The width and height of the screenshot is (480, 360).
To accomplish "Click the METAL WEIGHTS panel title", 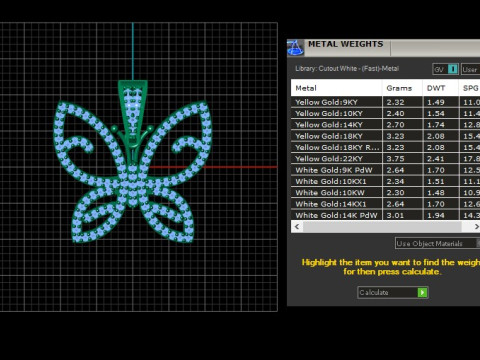I will (x=346, y=44).
